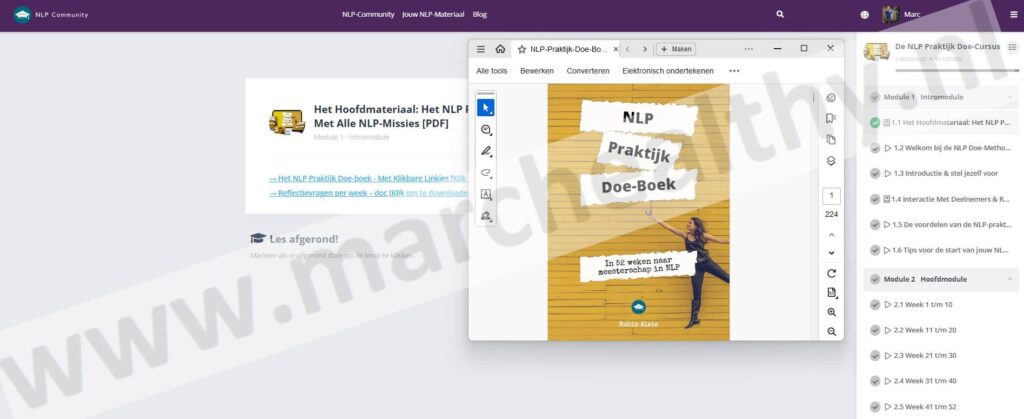Open the title bar more options ellipsis
This screenshot has height=419, width=1024.
(x=748, y=49)
